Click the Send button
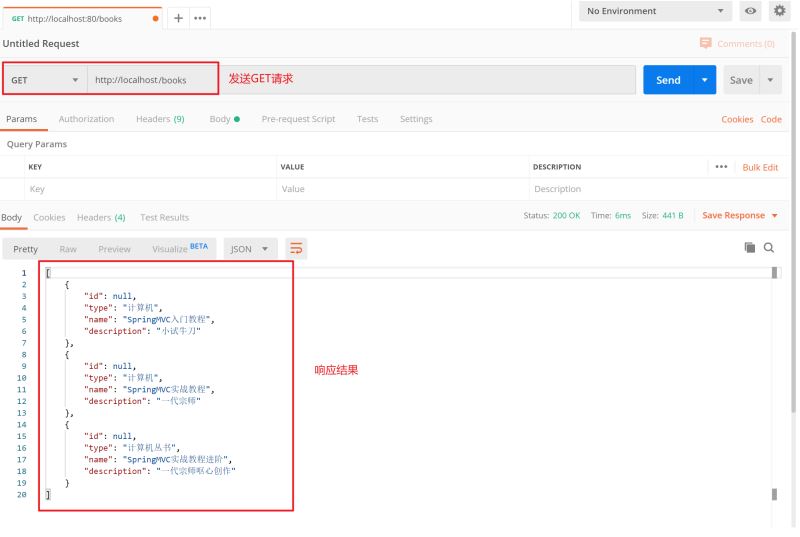The height and width of the screenshot is (537, 800). 668,80
